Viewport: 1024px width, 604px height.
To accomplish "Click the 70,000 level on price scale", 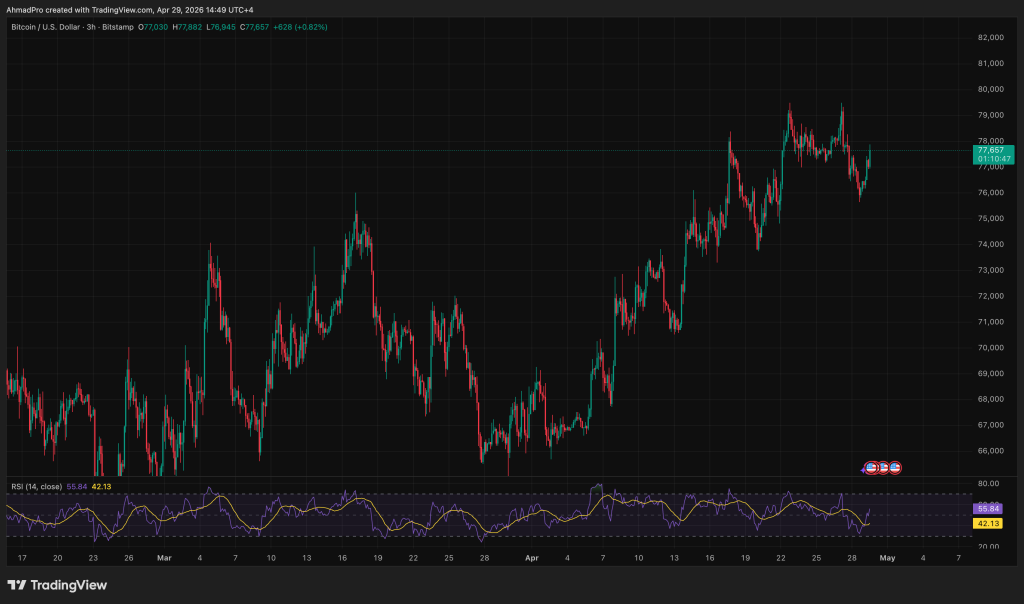I will tap(989, 347).
